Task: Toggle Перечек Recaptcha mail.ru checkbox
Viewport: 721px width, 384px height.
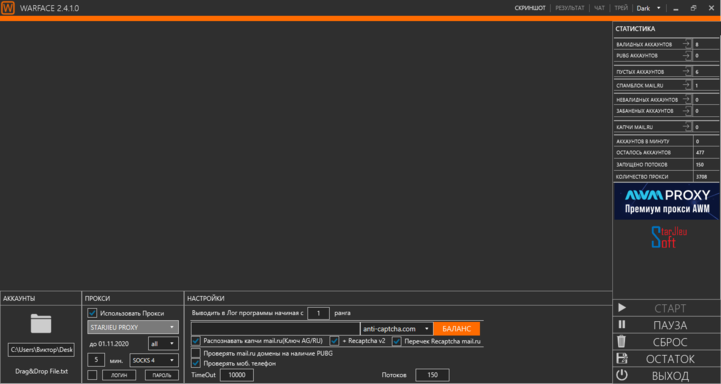Action: pos(397,341)
